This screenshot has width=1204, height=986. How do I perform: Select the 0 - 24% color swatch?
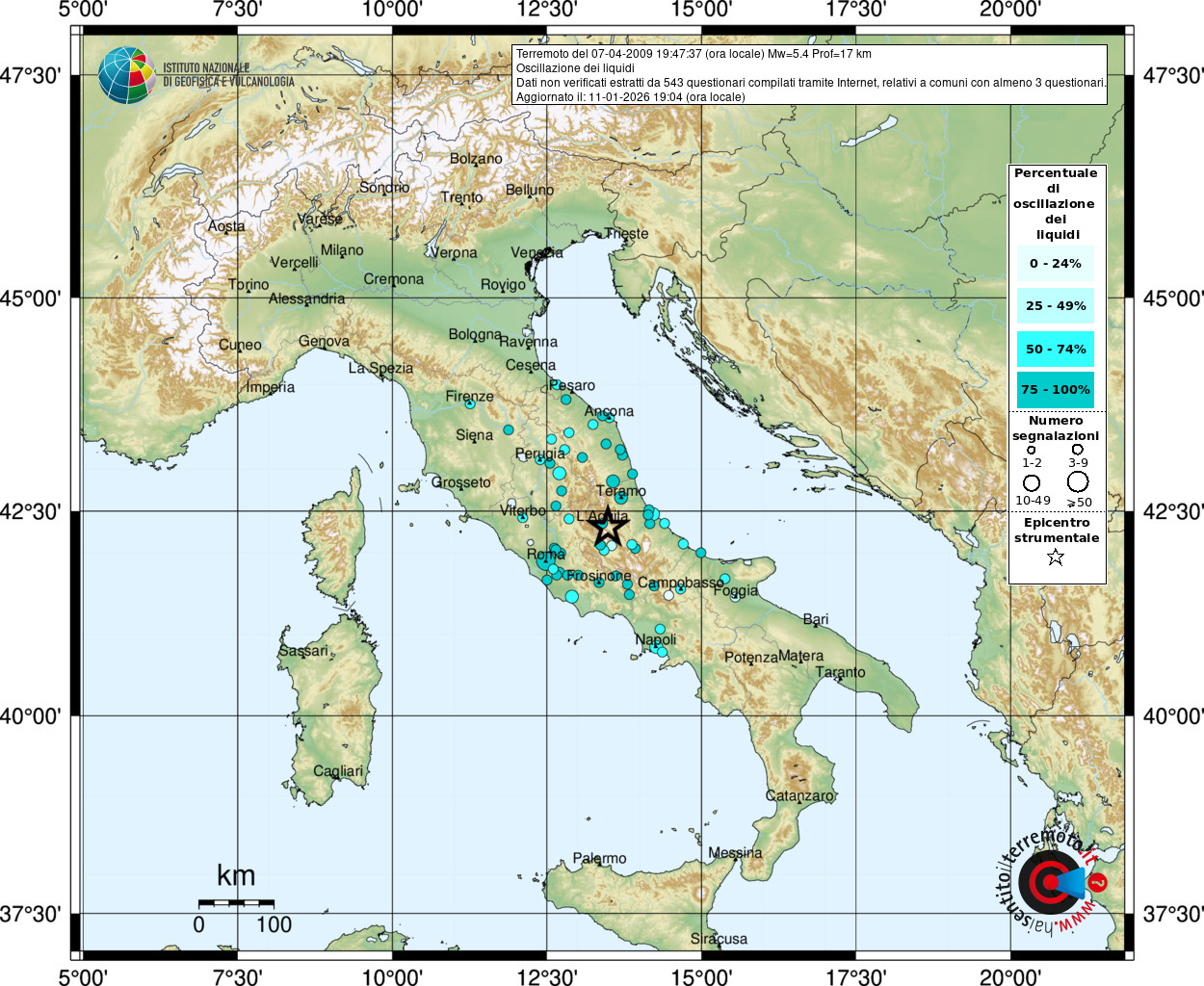(x=1056, y=263)
